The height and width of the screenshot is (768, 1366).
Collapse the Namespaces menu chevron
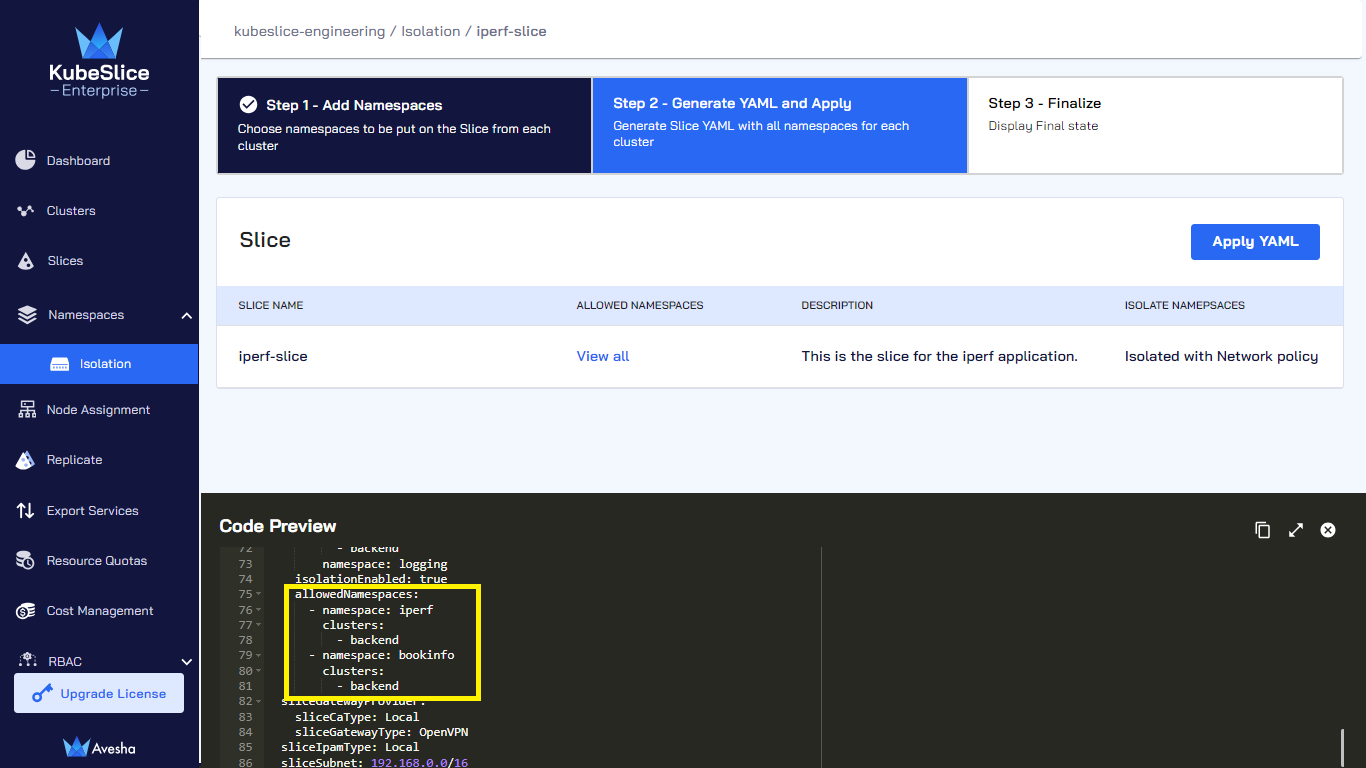click(x=187, y=316)
